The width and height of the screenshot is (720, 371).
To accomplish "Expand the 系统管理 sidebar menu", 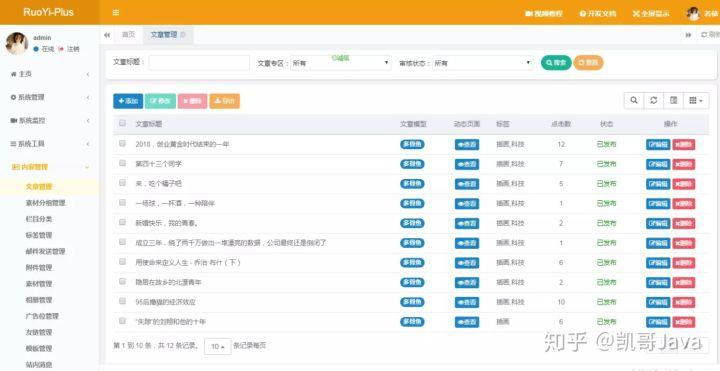I will [x=50, y=97].
